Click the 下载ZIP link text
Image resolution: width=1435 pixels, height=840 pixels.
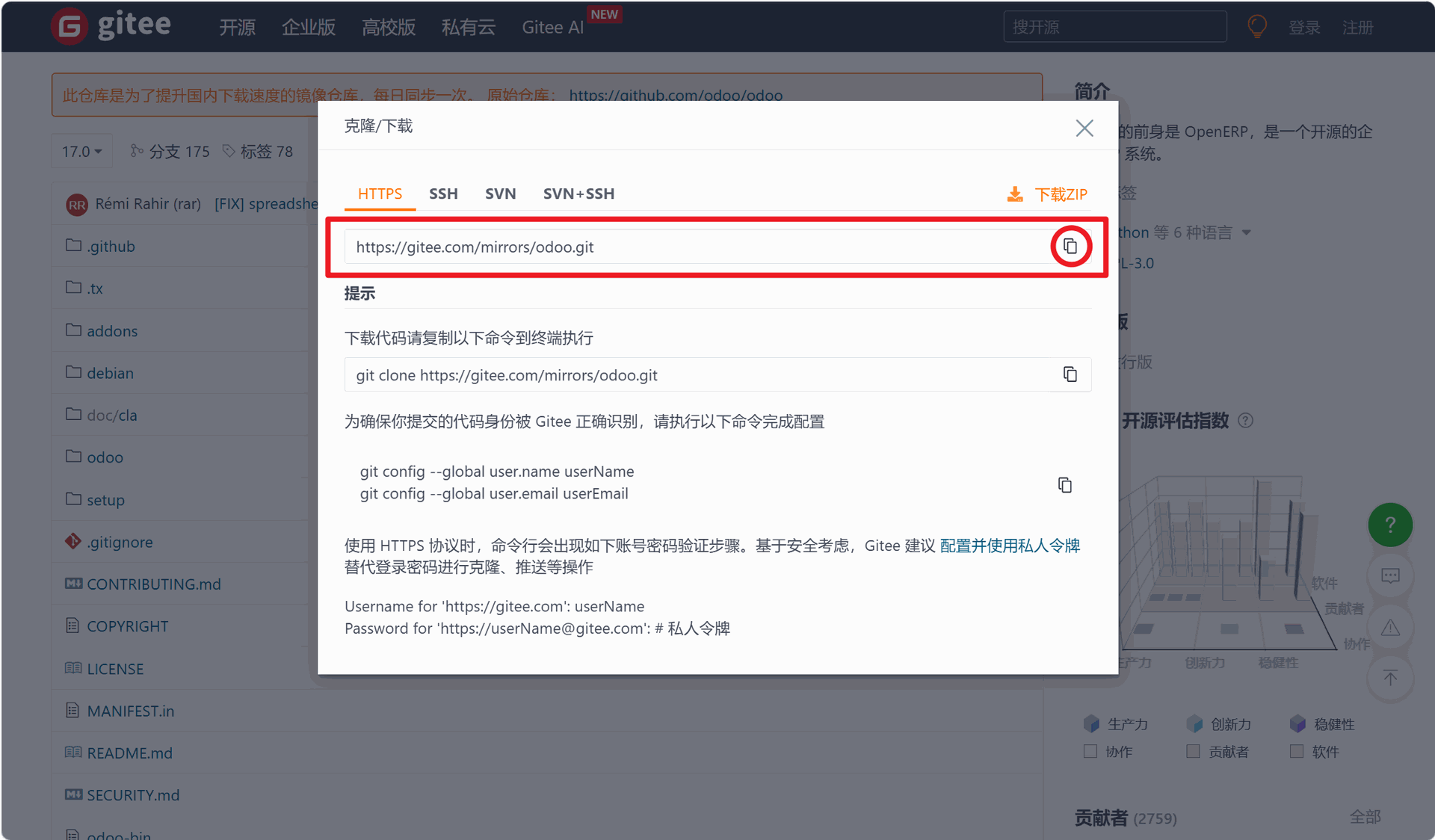[1061, 194]
